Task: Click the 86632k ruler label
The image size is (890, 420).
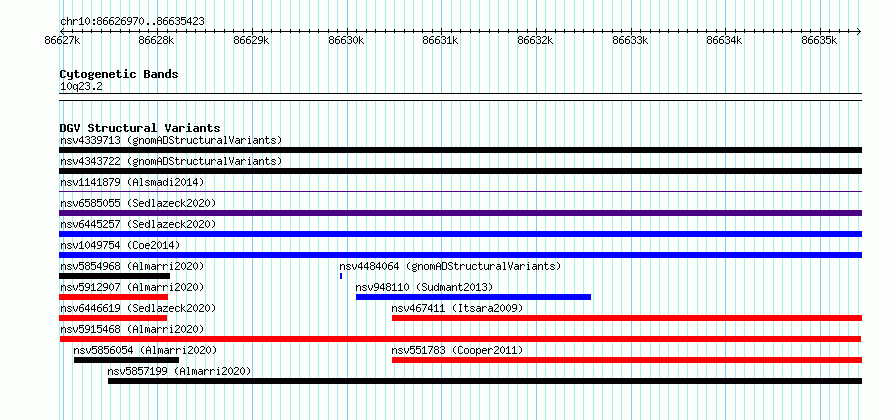Action: click(535, 41)
